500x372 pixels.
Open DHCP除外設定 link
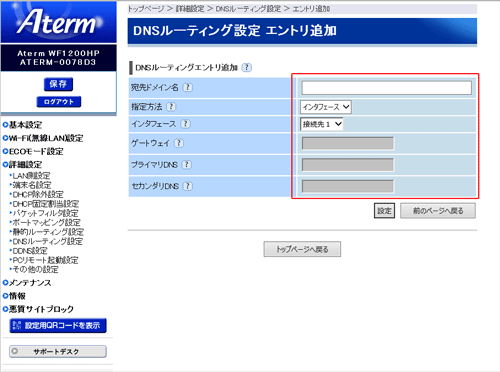click(x=37, y=194)
